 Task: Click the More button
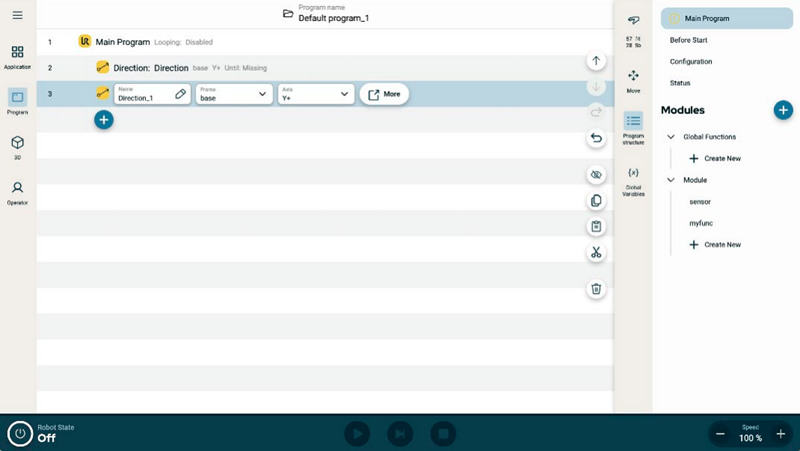coord(384,94)
